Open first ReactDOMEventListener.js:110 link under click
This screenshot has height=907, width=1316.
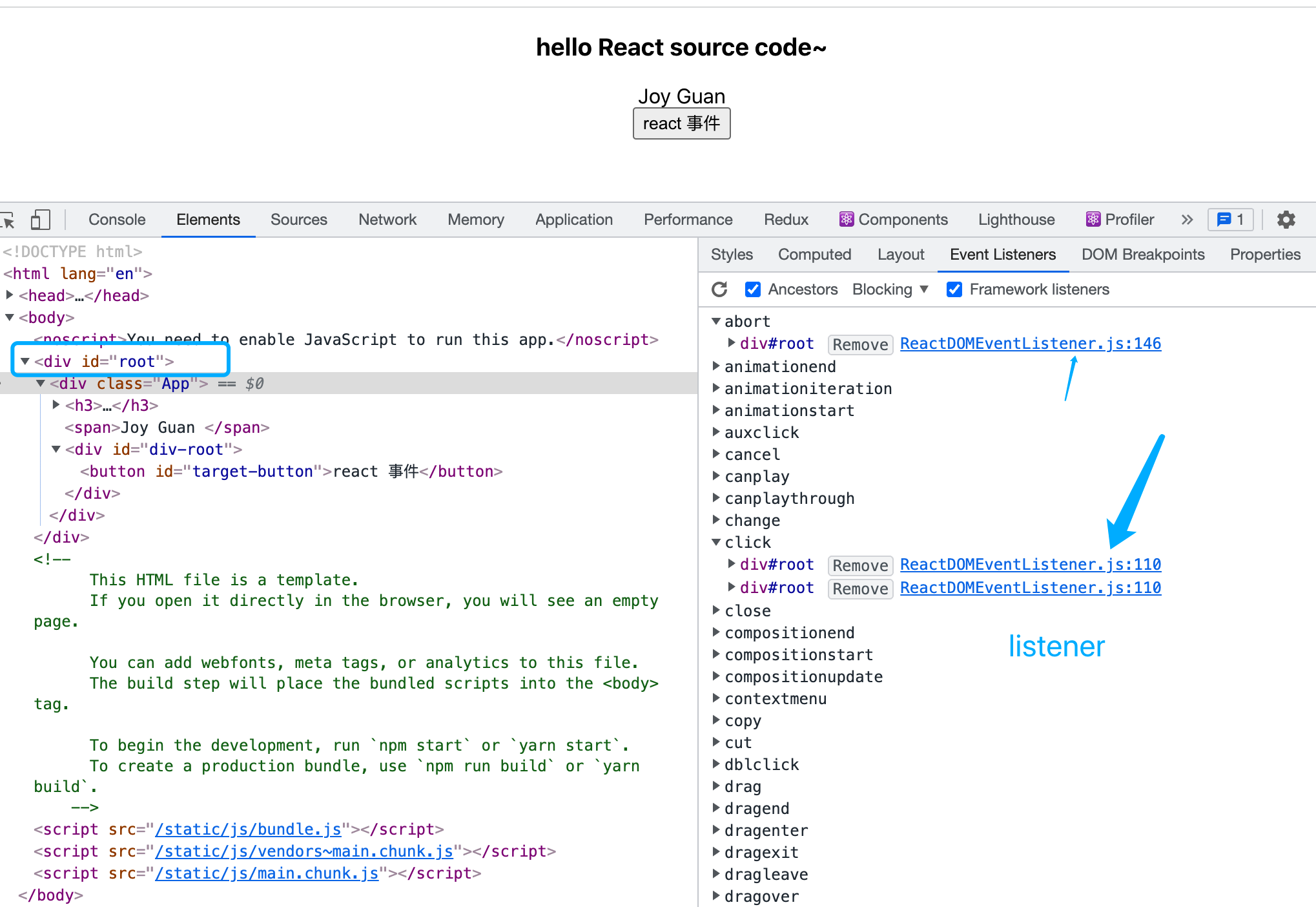click(1031, 565)
